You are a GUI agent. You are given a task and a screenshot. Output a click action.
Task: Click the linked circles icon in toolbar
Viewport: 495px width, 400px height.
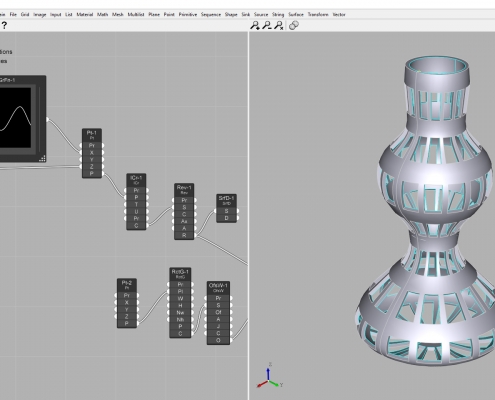click(293, 25)
